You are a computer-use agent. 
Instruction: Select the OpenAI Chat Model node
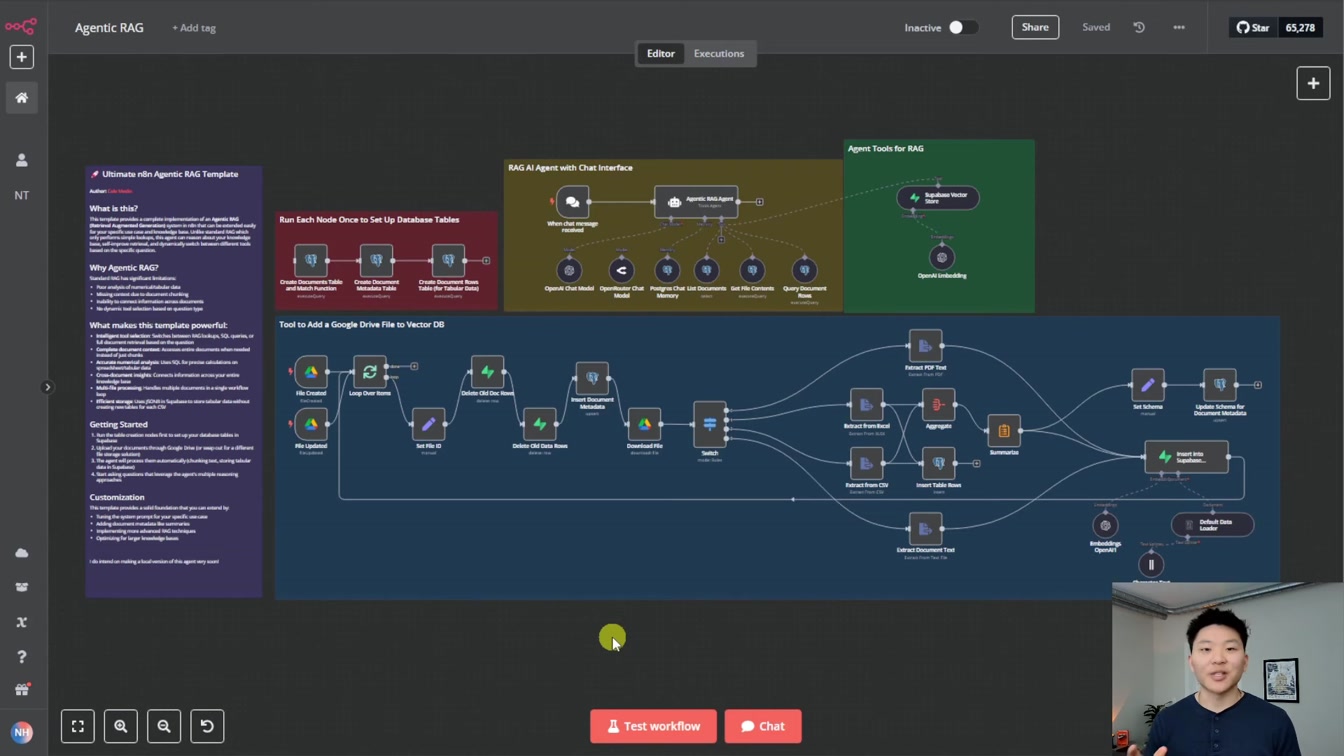(569, 270)
